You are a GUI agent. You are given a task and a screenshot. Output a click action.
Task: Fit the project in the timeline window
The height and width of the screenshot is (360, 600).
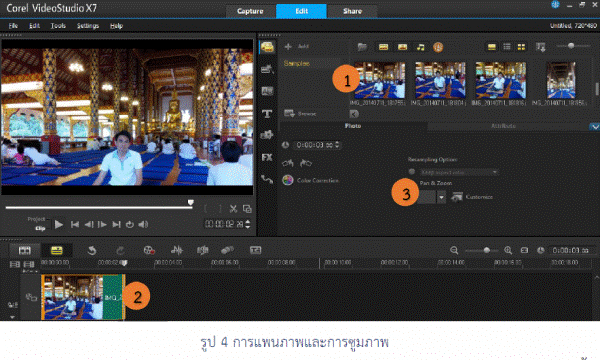524,250
